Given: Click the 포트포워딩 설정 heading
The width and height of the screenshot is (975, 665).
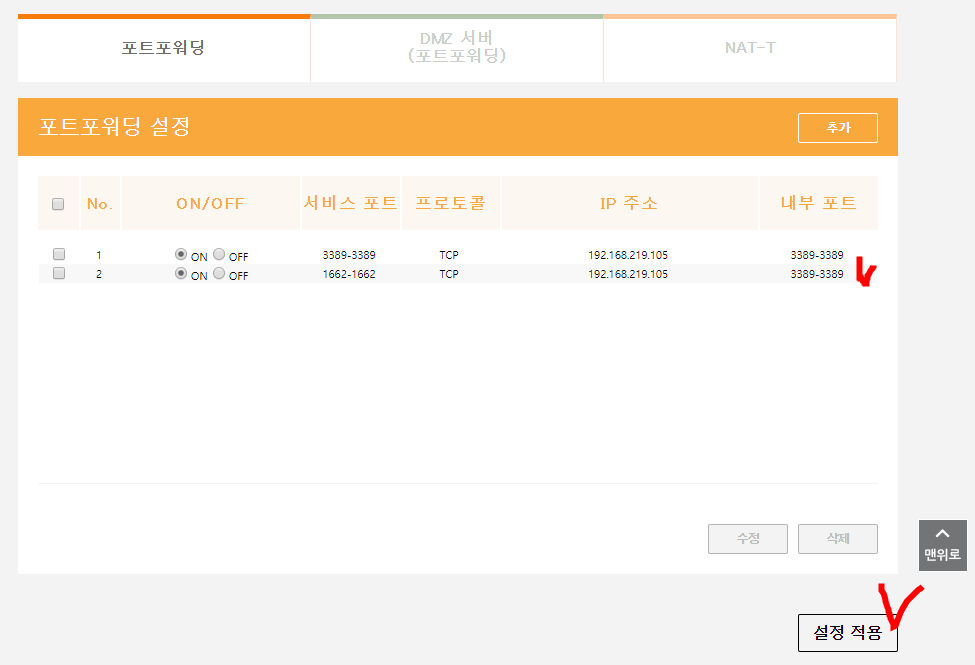Looking at the screenshot, I should [114, 127].
